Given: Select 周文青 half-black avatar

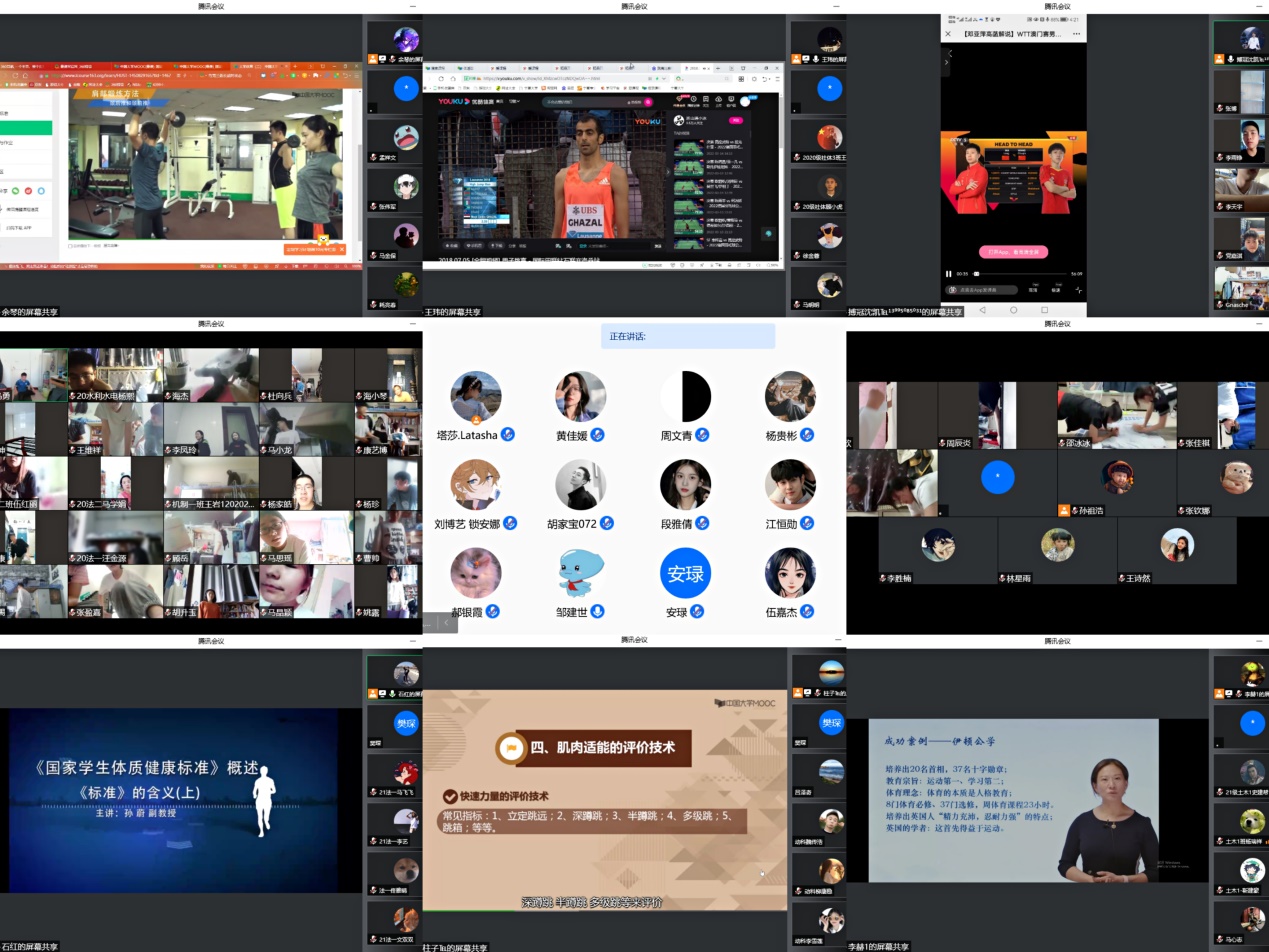Looking at the screenshot, I should pyautogui.click(x=685, y=397).
